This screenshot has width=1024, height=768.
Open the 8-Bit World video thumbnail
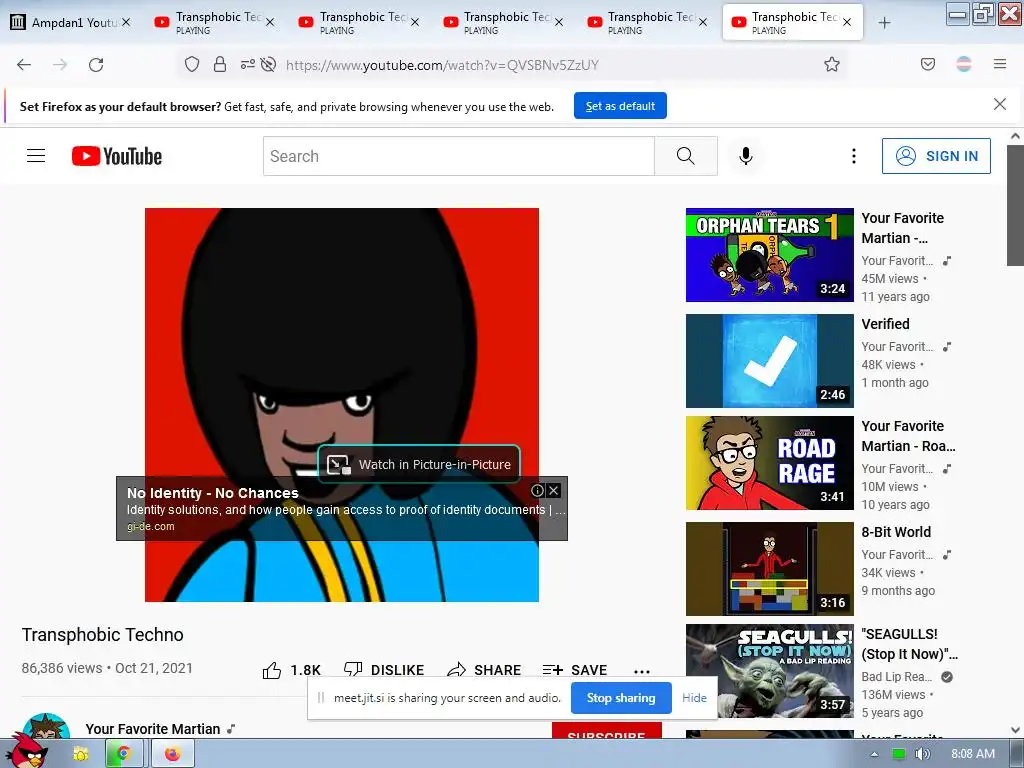tap(769, 569)
